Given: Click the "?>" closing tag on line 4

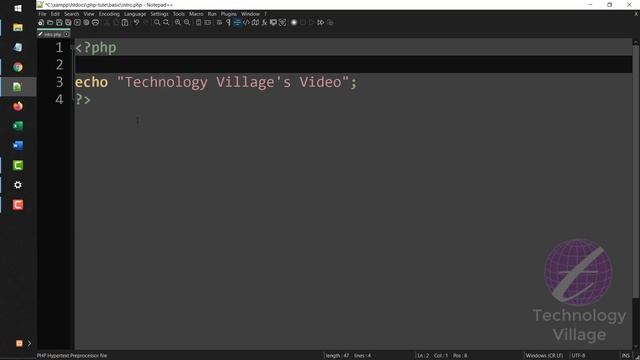Looking at the screenshot, I should pos(83,99).
